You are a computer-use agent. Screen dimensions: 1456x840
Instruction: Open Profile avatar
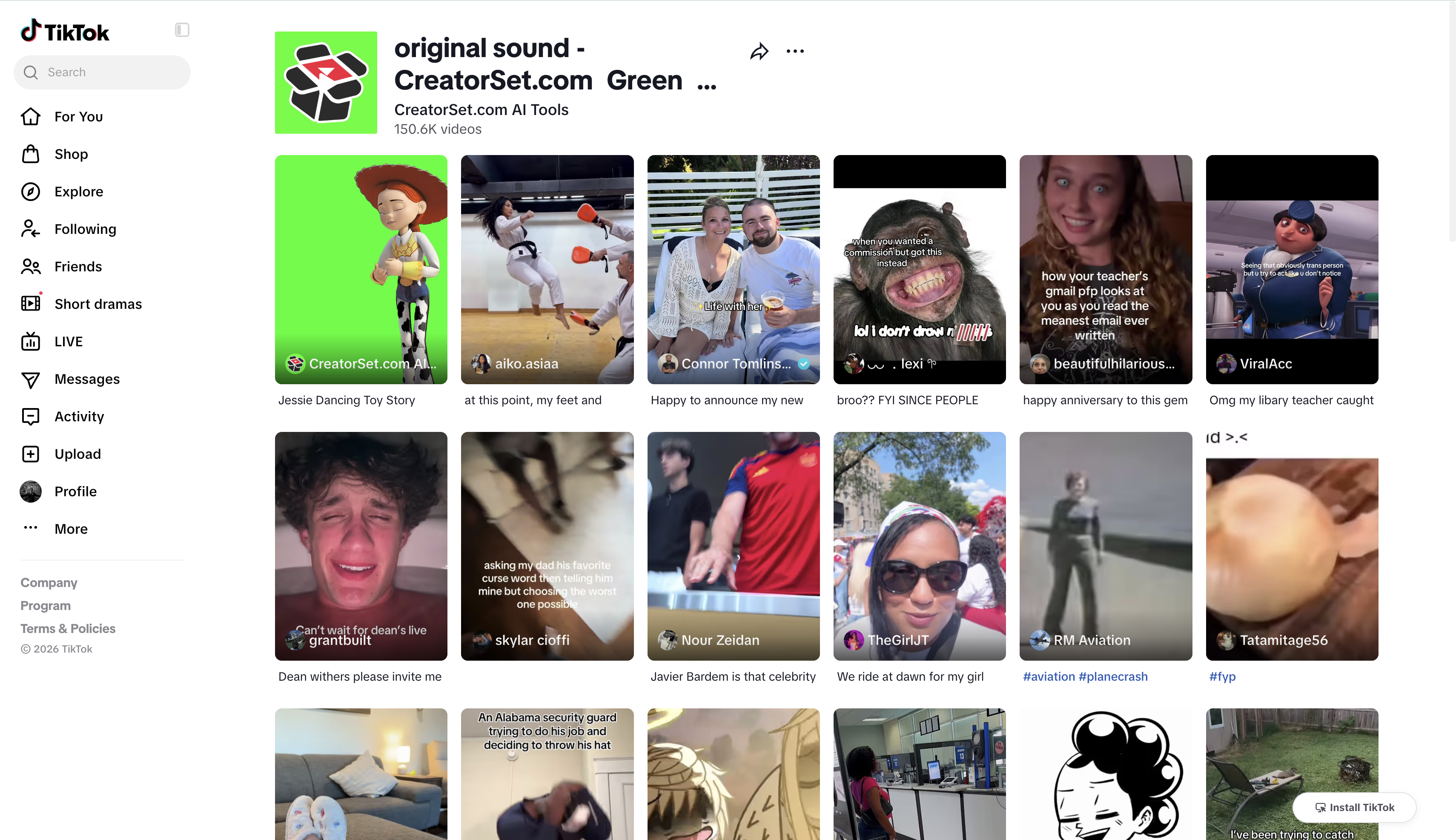[31, 492]
